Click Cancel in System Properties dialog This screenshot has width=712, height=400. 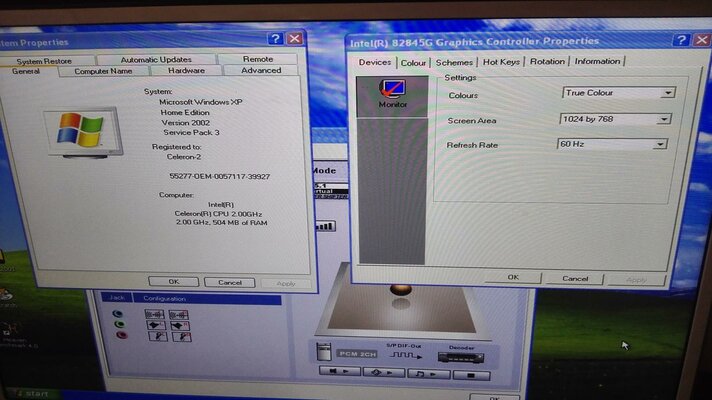tap(229, 283)
